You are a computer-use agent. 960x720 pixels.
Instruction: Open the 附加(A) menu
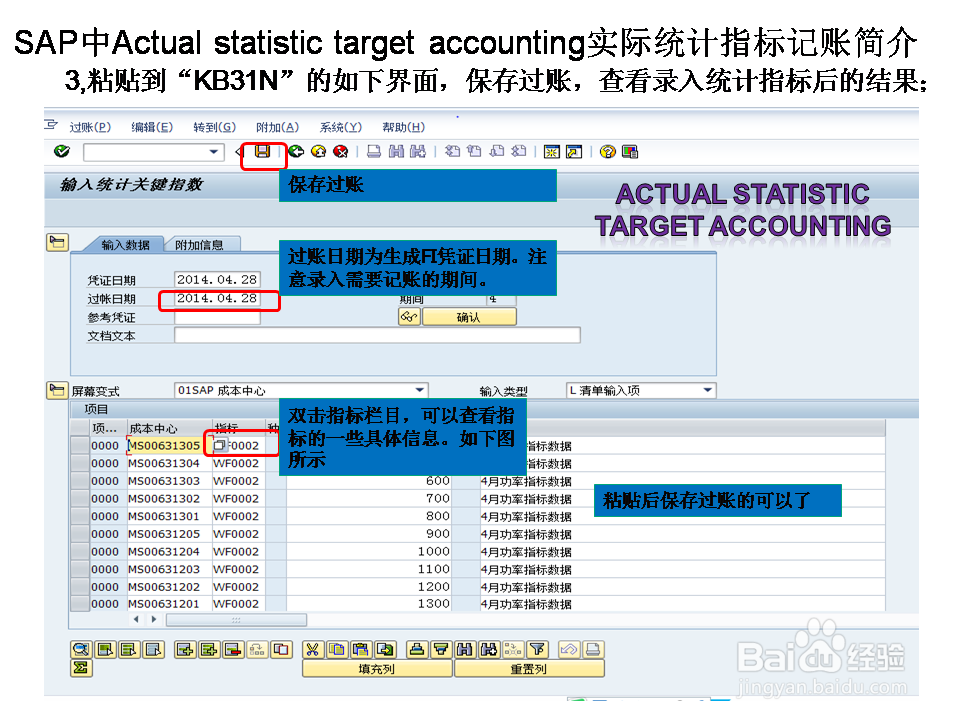[277, 127]
